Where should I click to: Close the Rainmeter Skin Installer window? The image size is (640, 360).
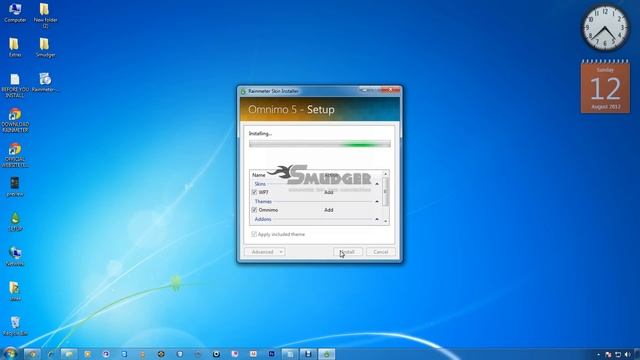(x=391, y=90)
